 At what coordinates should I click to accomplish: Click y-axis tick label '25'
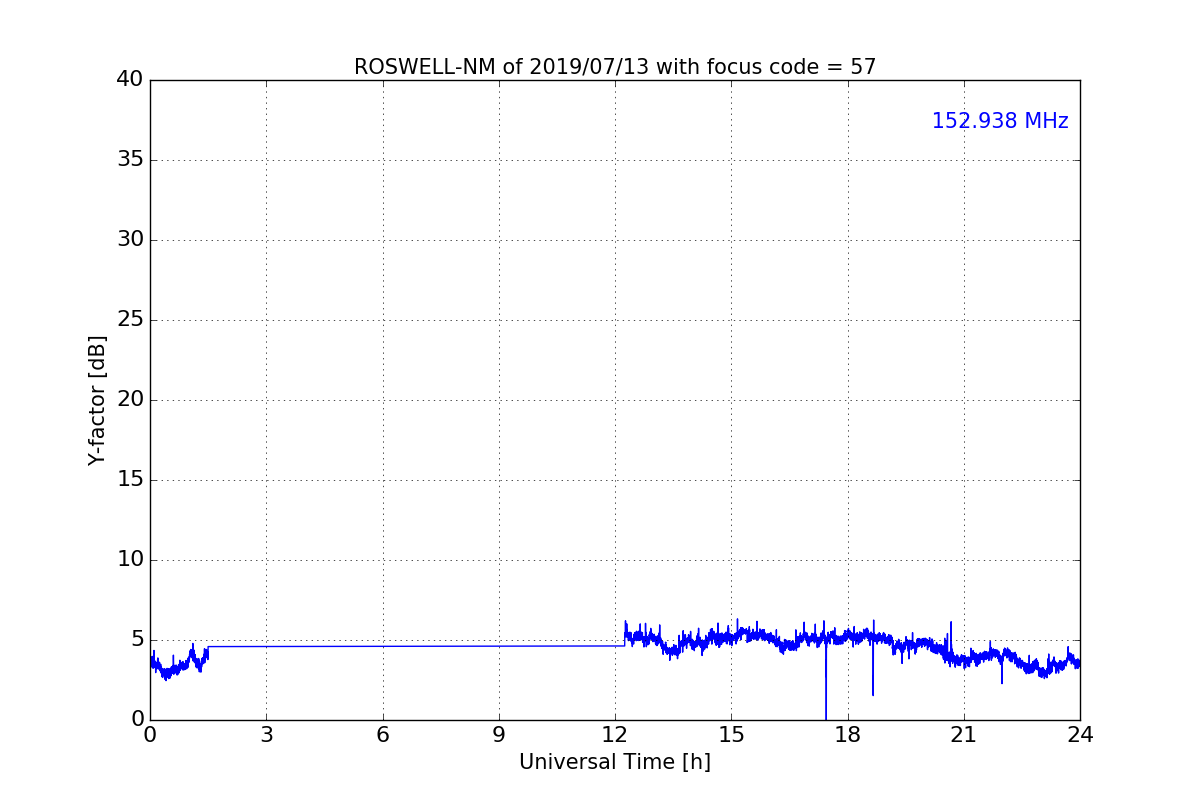[x=130, y=320]
